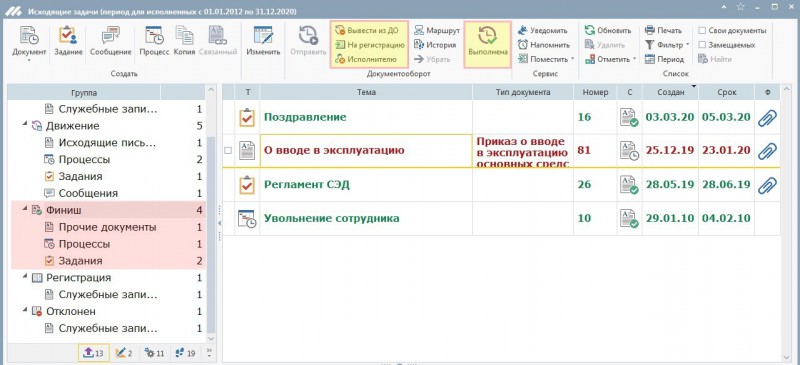The width and height of the screenshot is (800, 365).
Task: Open attachment paperclip for Поздравление
Action: coord(767,117)
